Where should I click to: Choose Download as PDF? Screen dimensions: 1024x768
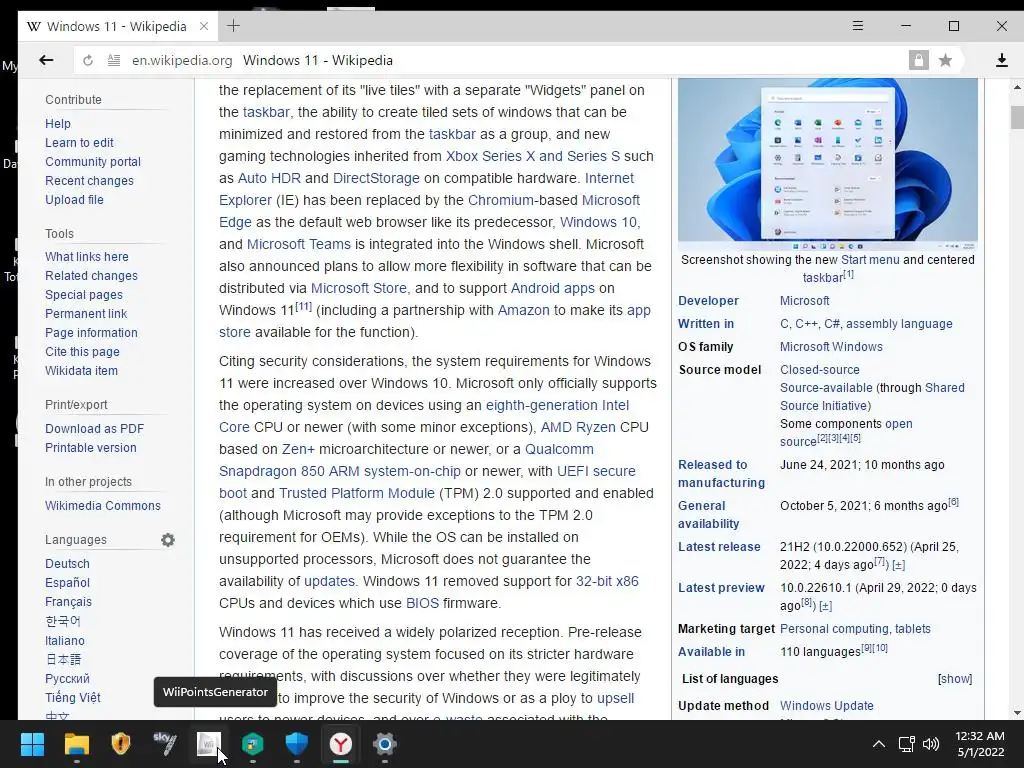(95, 428)
